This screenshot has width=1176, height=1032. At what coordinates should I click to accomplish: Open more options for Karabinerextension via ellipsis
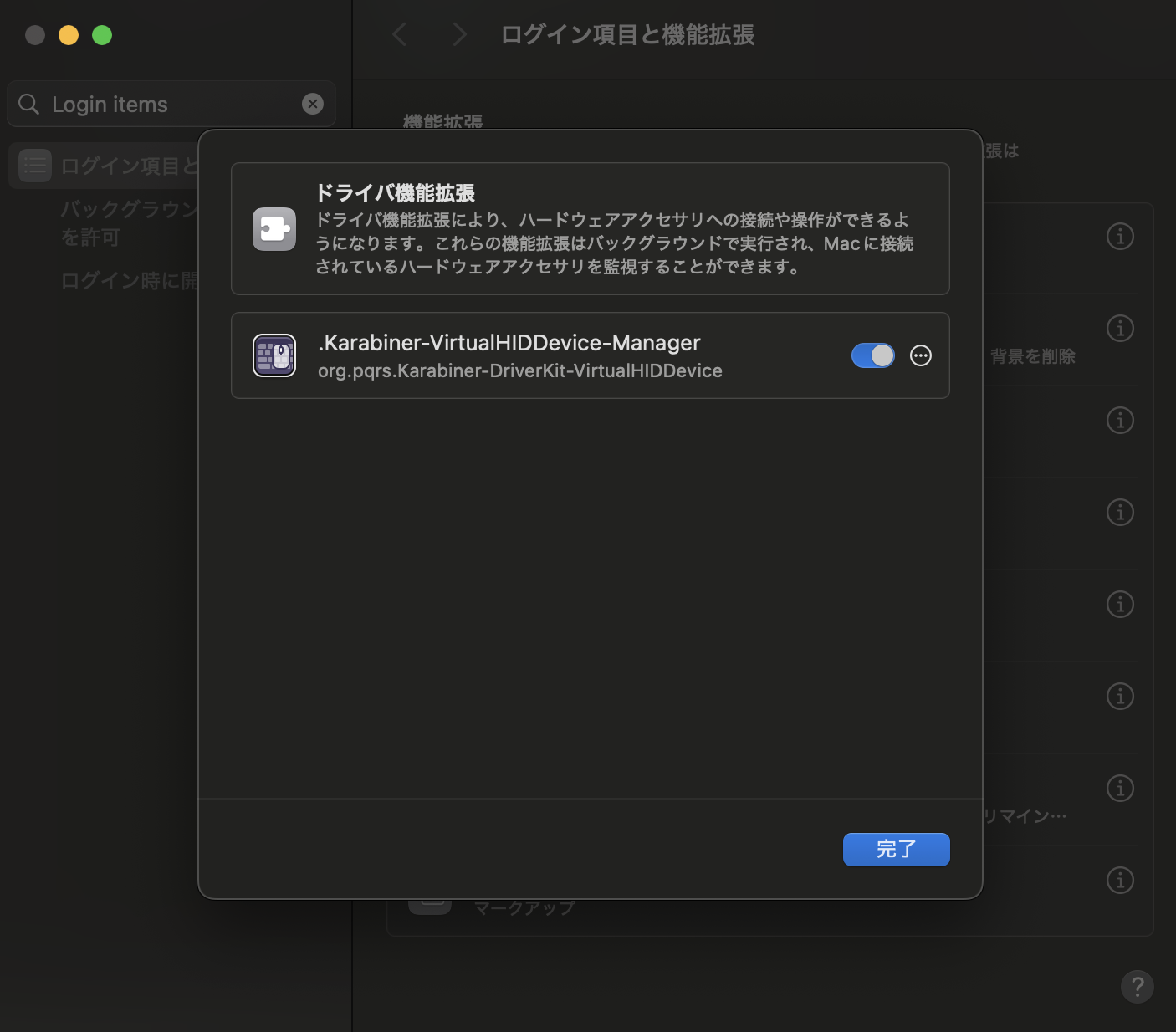pyautogui.click(x=921, y=355)
